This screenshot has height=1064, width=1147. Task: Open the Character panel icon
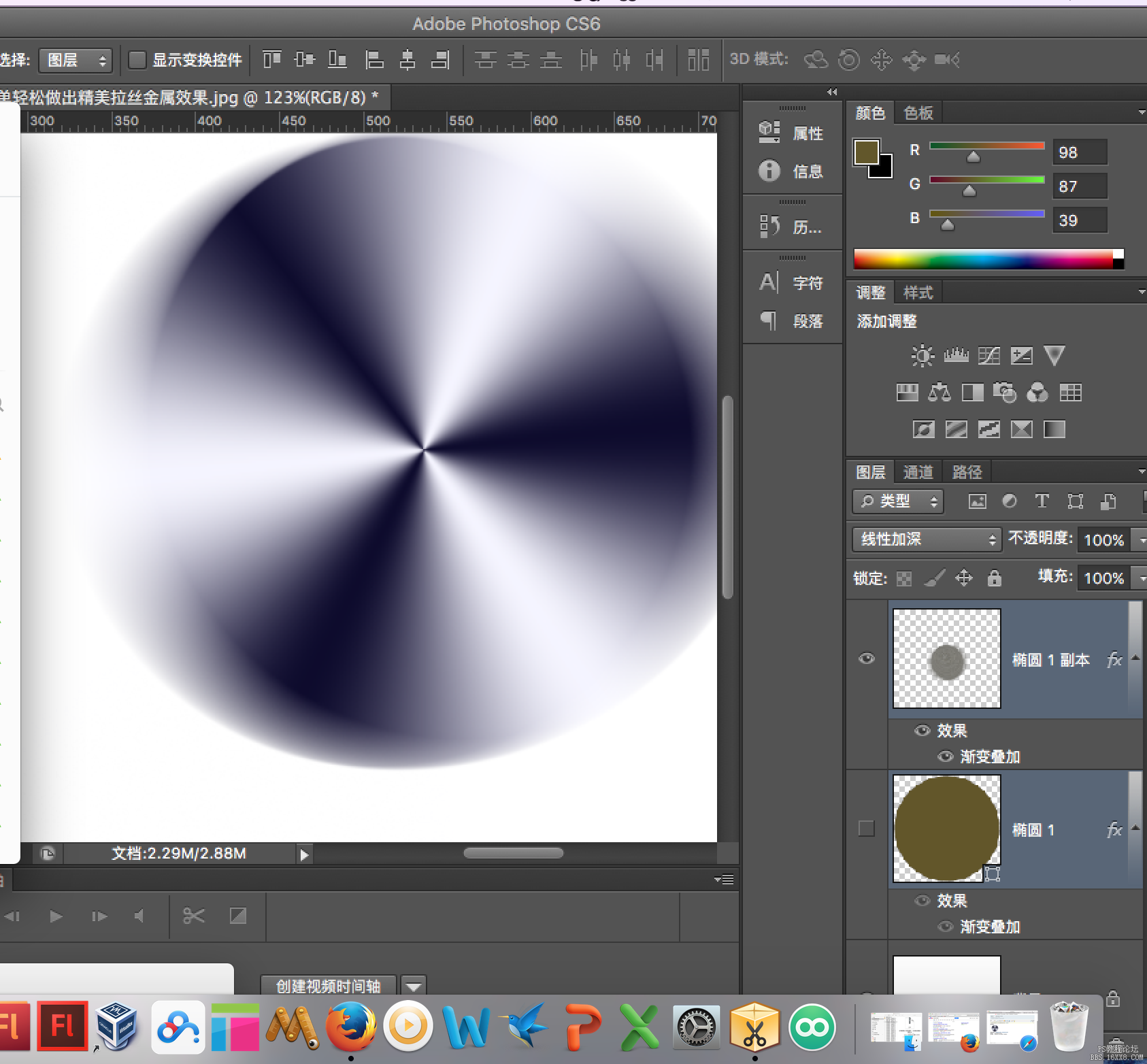[x=769, y=282]
